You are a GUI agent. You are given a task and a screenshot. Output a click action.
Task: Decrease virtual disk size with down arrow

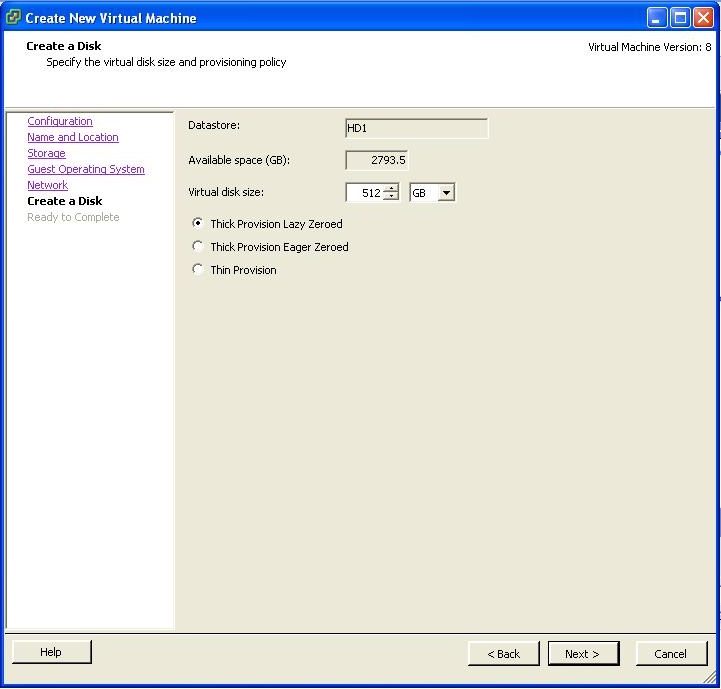tap(391, 197)
